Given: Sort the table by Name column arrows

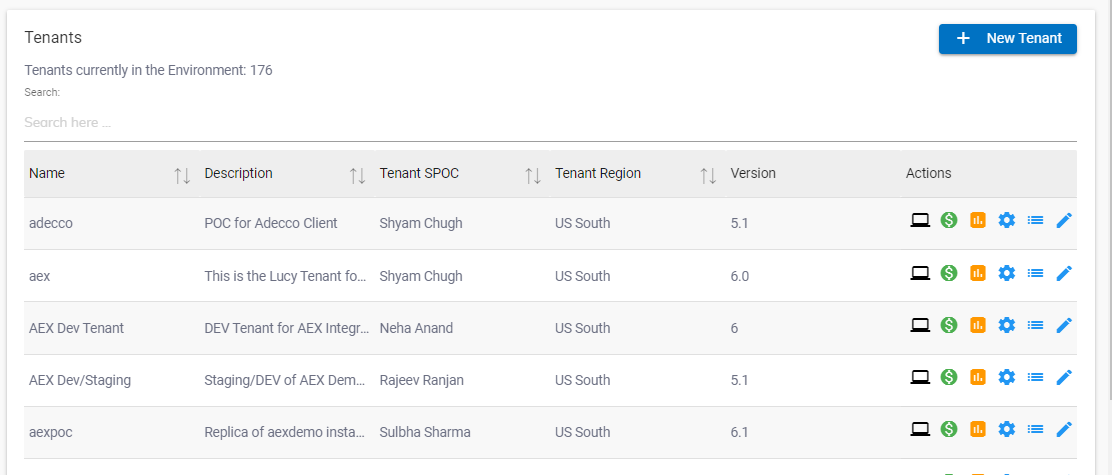Looking at the screenshot, I should coord(182,175).
